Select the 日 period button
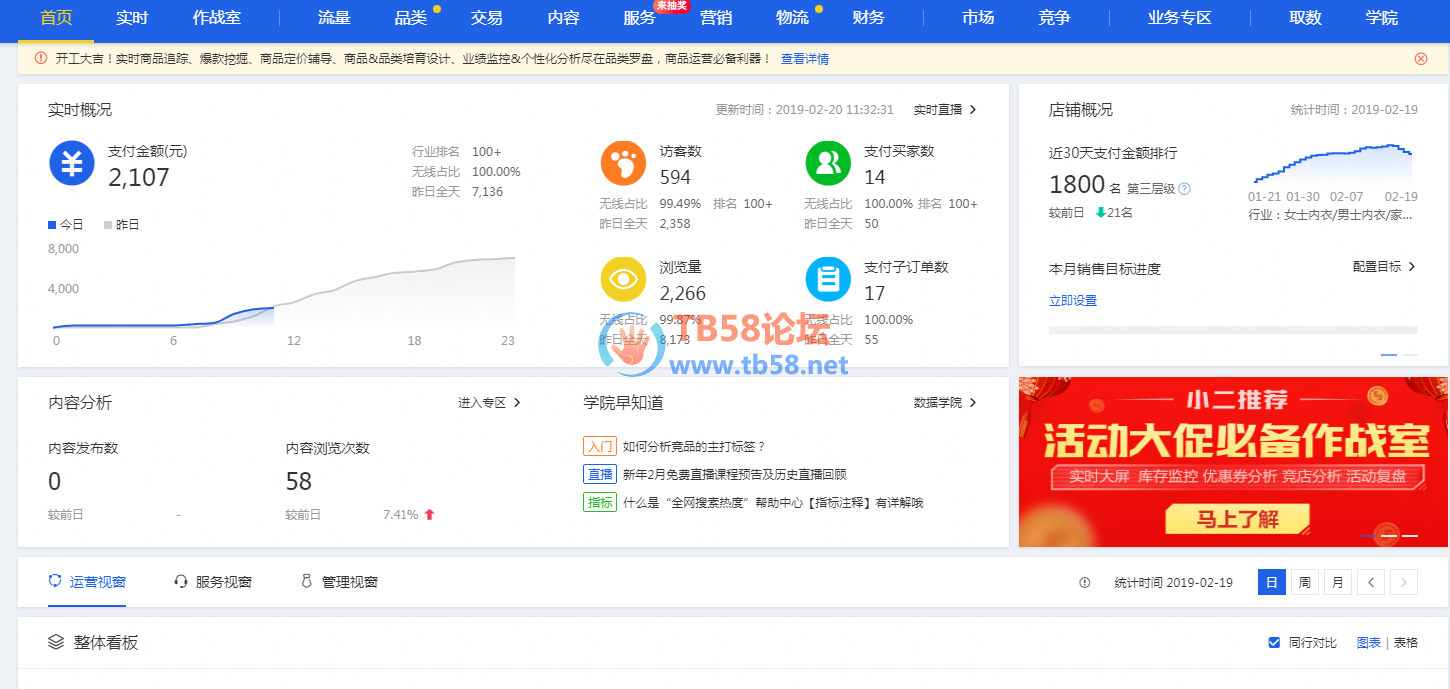Viewport: 1450px width, 689px height. 1272,582
